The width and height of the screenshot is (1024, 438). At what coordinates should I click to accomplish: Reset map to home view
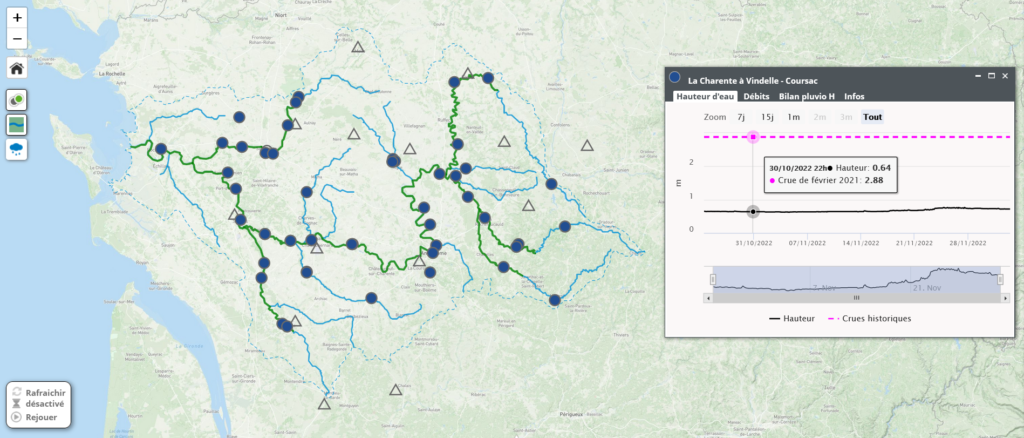click(x=17, y=69)
